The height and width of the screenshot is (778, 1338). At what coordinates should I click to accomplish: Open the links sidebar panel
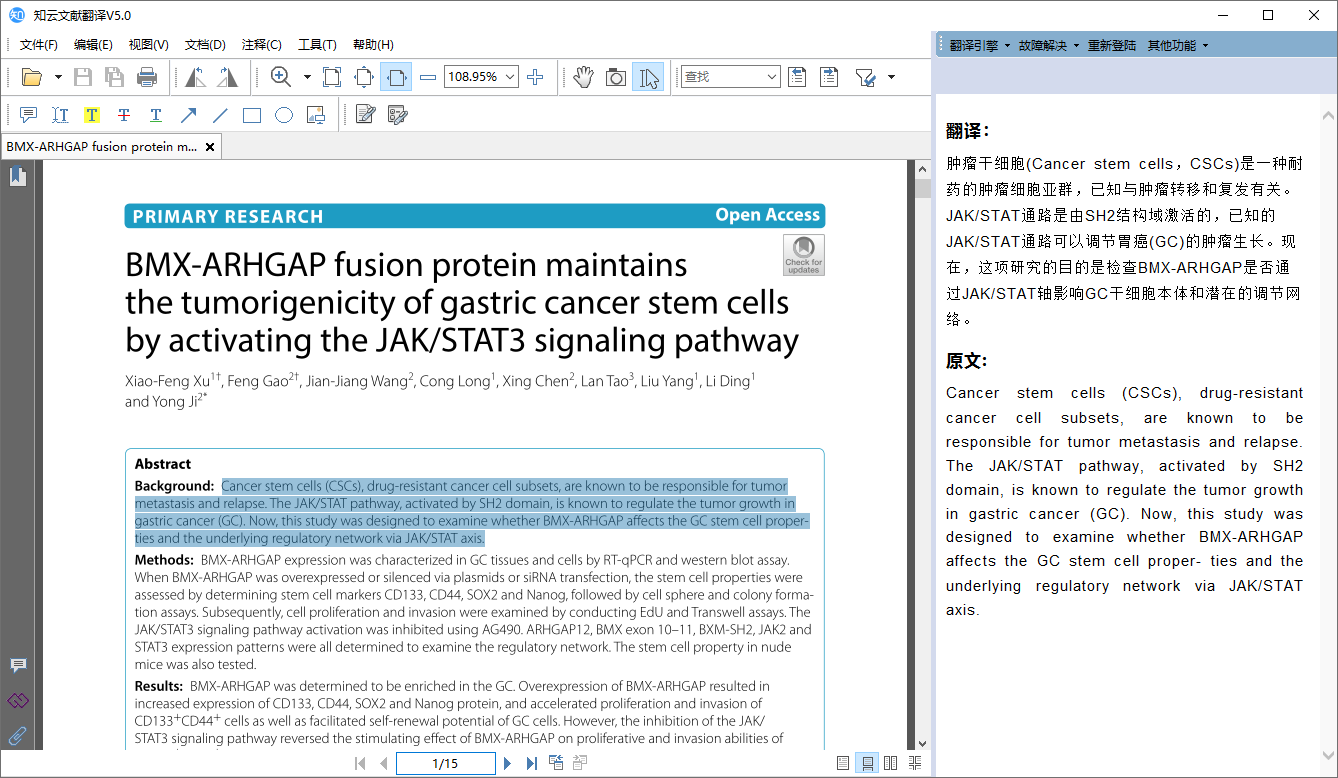tap(18, 700)
